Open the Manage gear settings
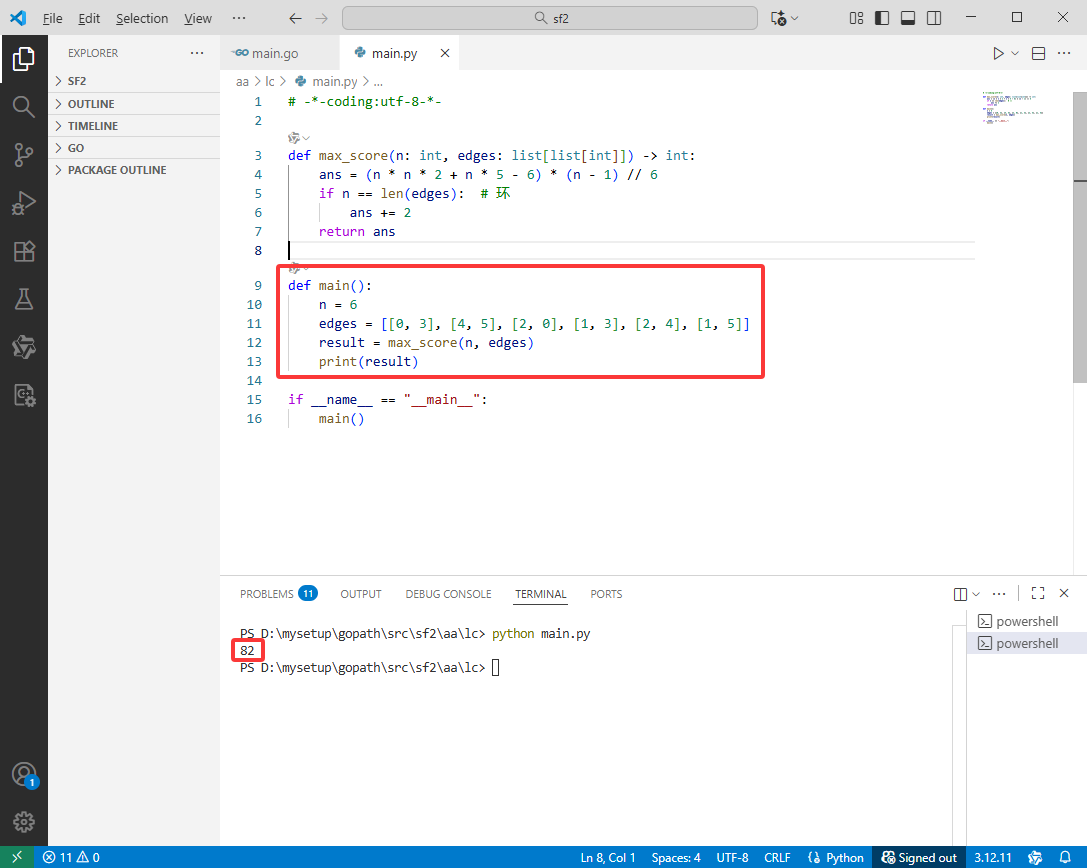The image size is (1087, 868). [x=24, y=822]
